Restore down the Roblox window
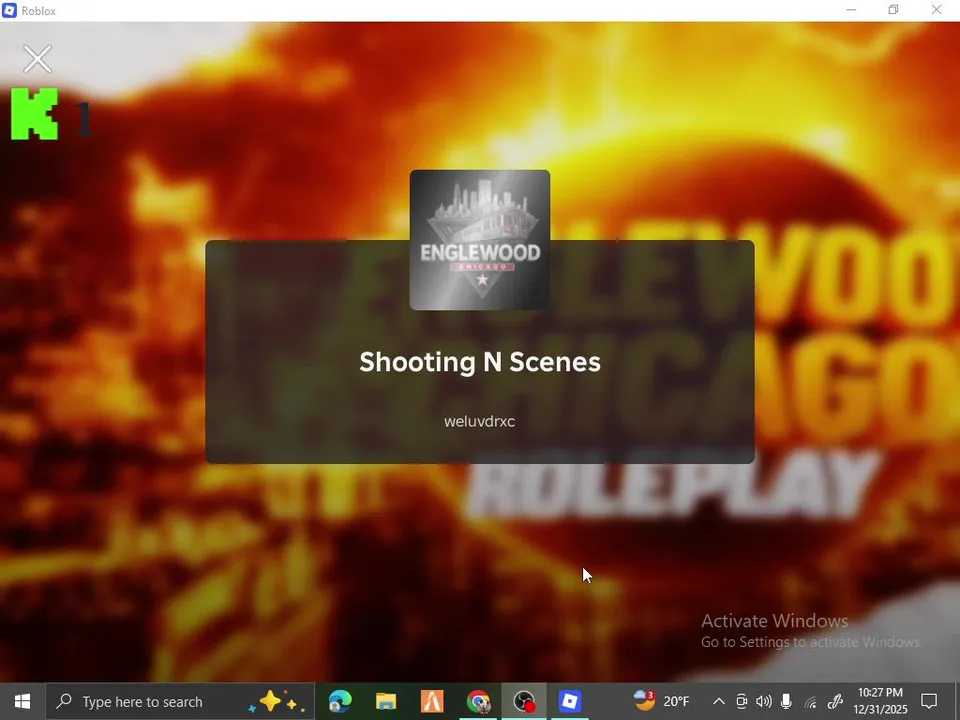960x720 pixels. coord(893,10)
